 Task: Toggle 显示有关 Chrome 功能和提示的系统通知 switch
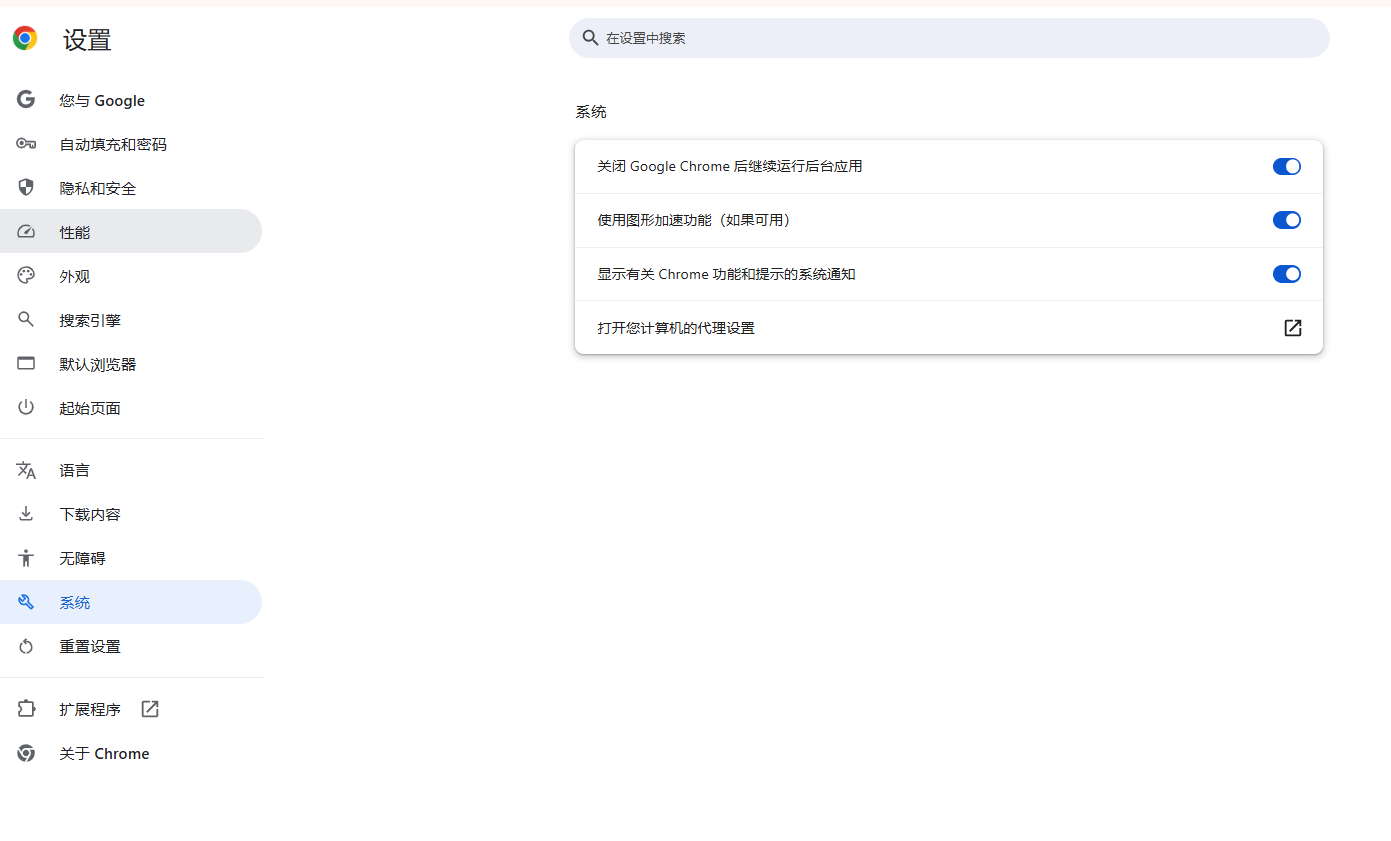coord(1286,274)
